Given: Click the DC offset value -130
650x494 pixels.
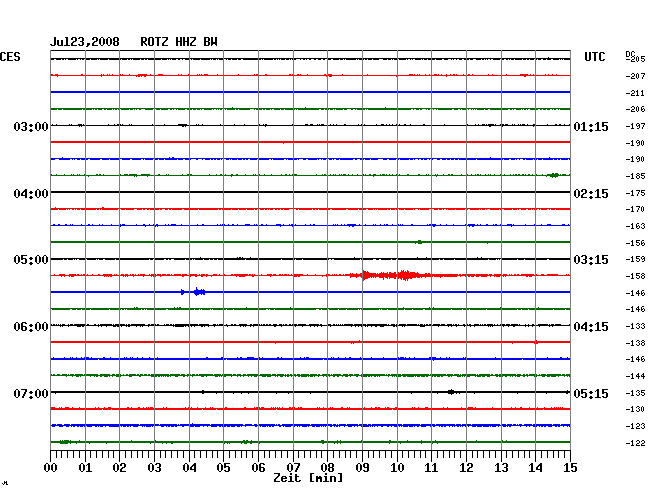Looking at the screenshot, I should tap(635, 409).
